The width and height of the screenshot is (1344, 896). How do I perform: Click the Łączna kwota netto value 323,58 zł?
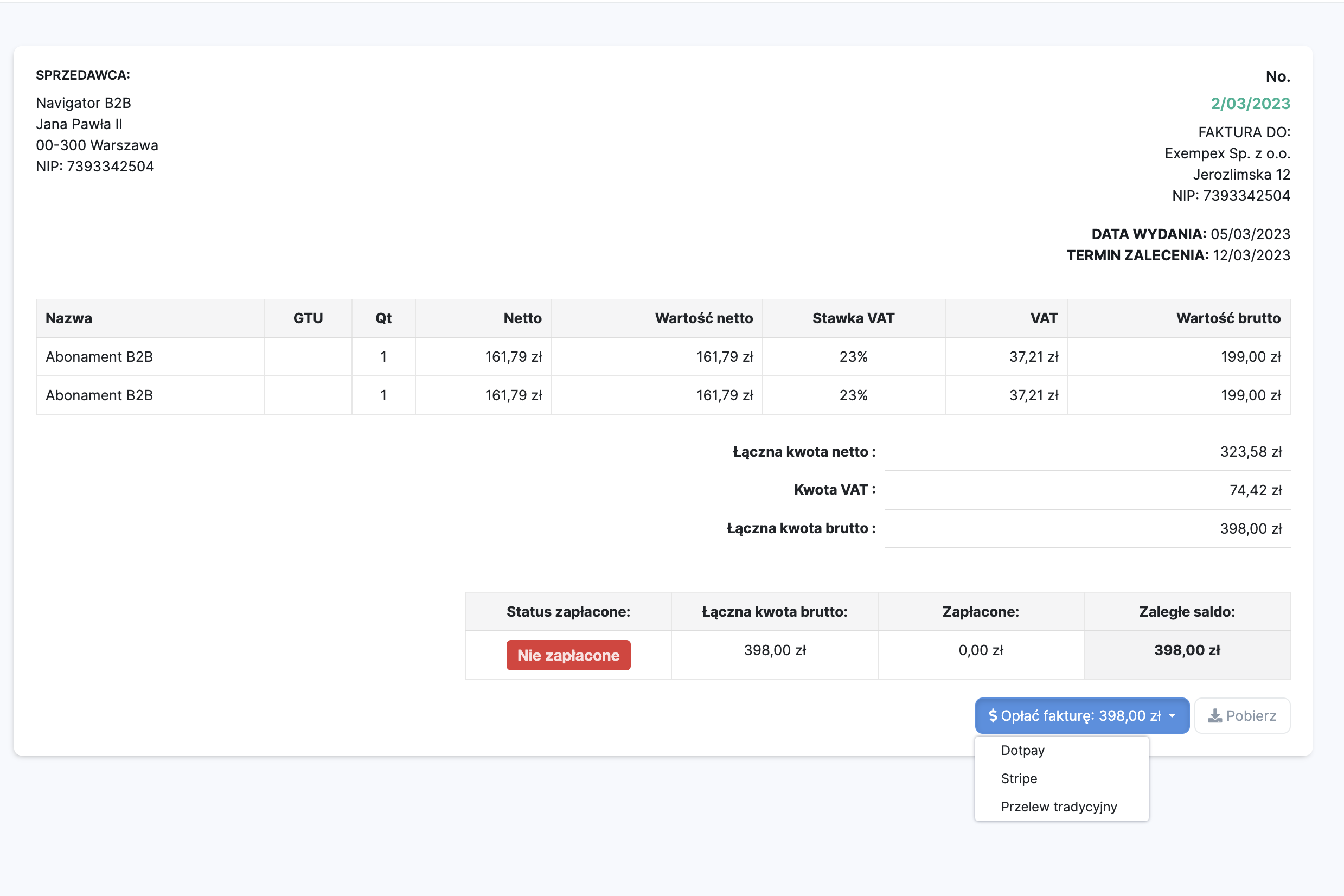click(1250, 452)
